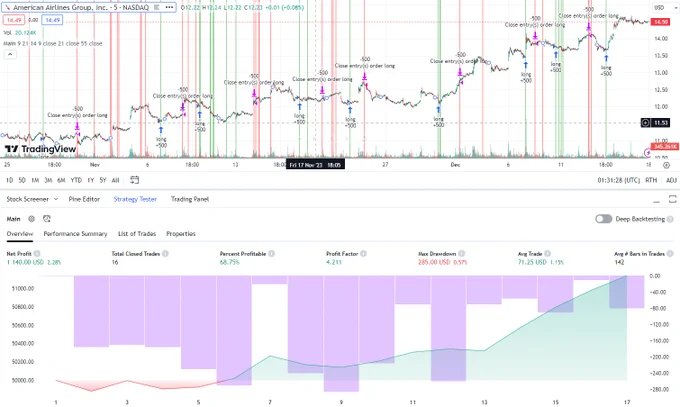Click info icon beside Avg # Bars in Trades
This screenshot has height=407, width=680.
670,253
